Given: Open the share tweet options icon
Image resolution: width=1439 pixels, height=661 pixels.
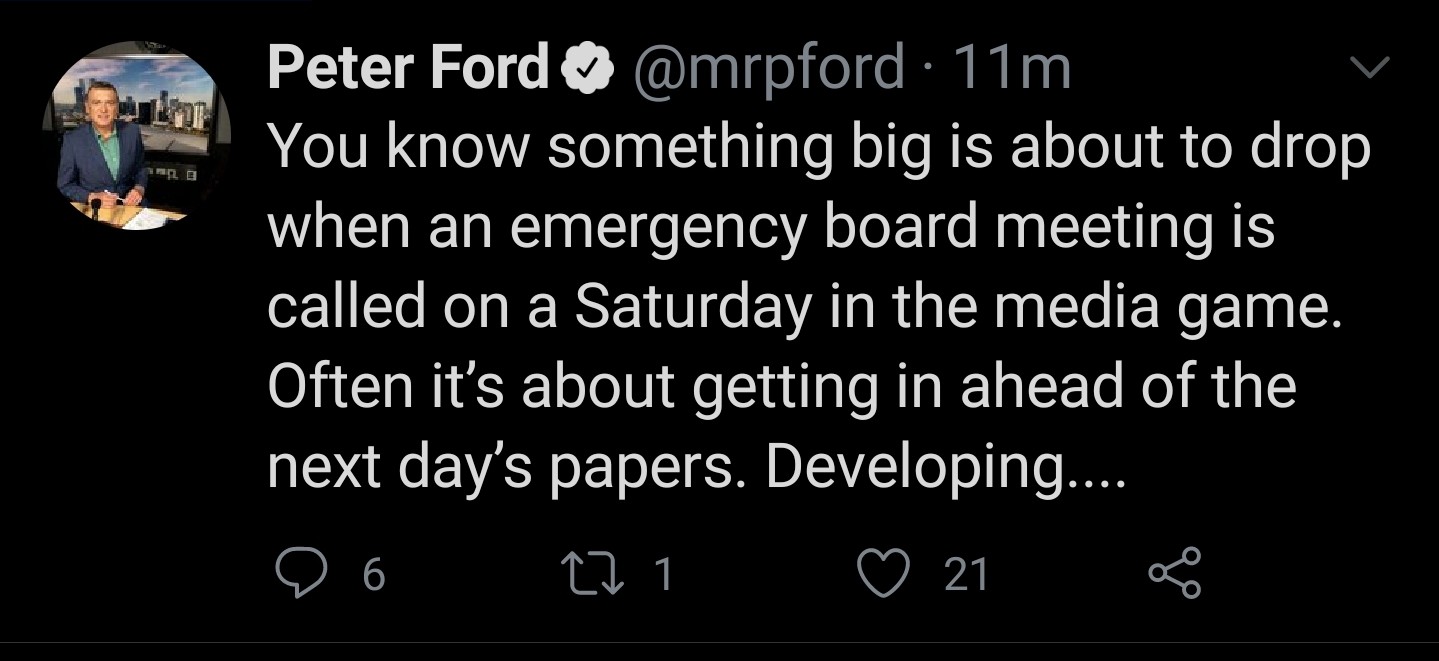Looking at the screenshot, I should [x=1171, y=575].
